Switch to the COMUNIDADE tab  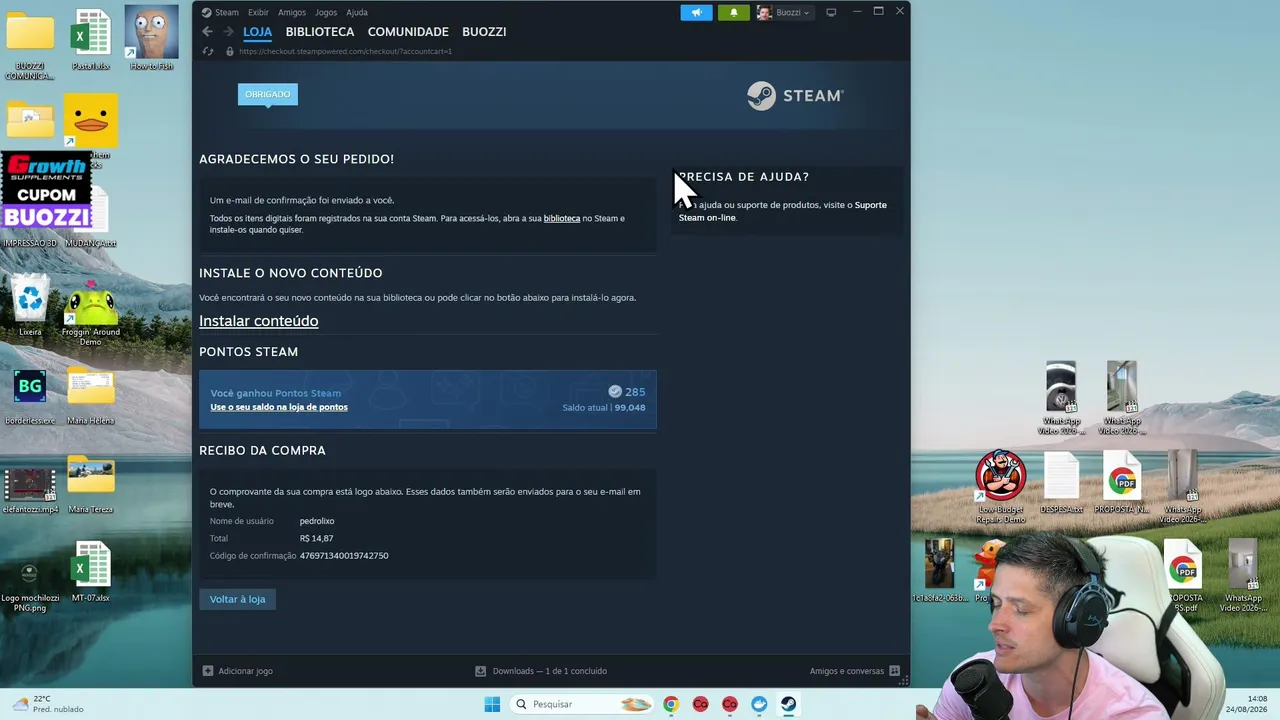[x=408, y=32]
